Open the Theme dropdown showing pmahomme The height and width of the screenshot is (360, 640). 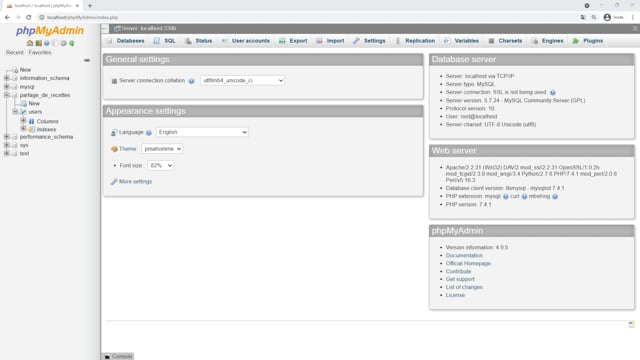[x=162, y=149]
